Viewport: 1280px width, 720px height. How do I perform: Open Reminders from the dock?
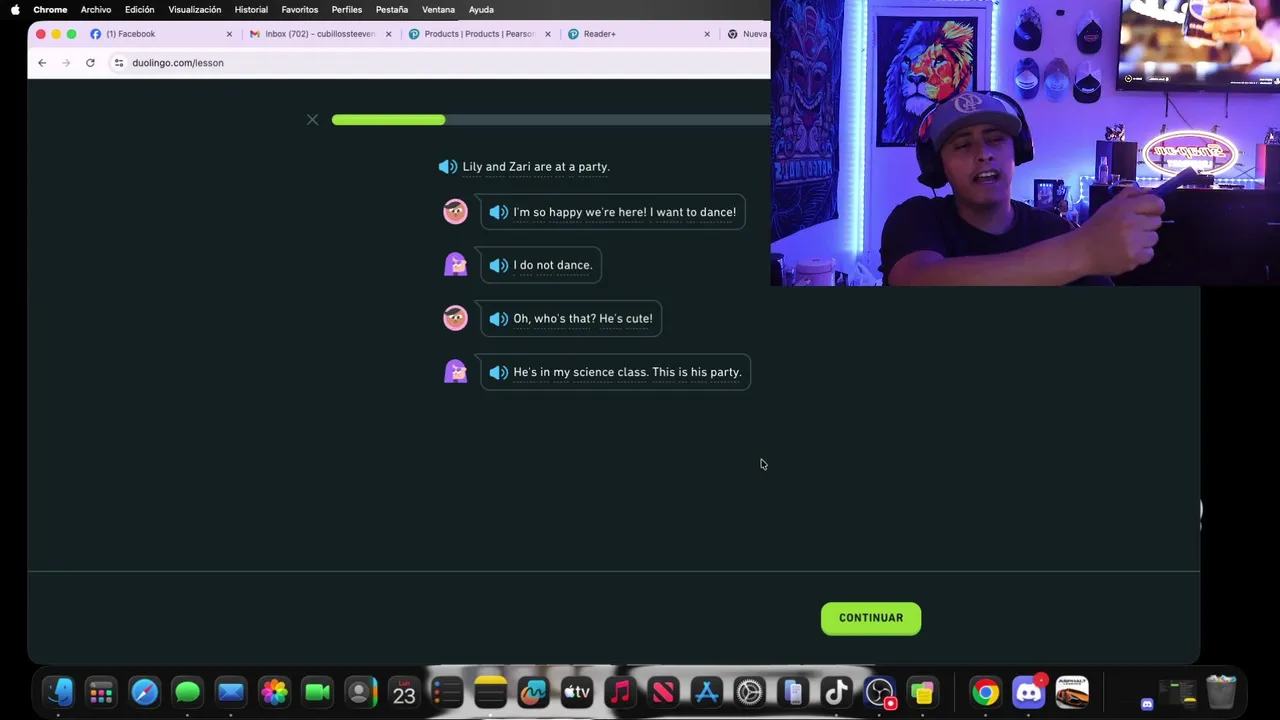point(447,692)
